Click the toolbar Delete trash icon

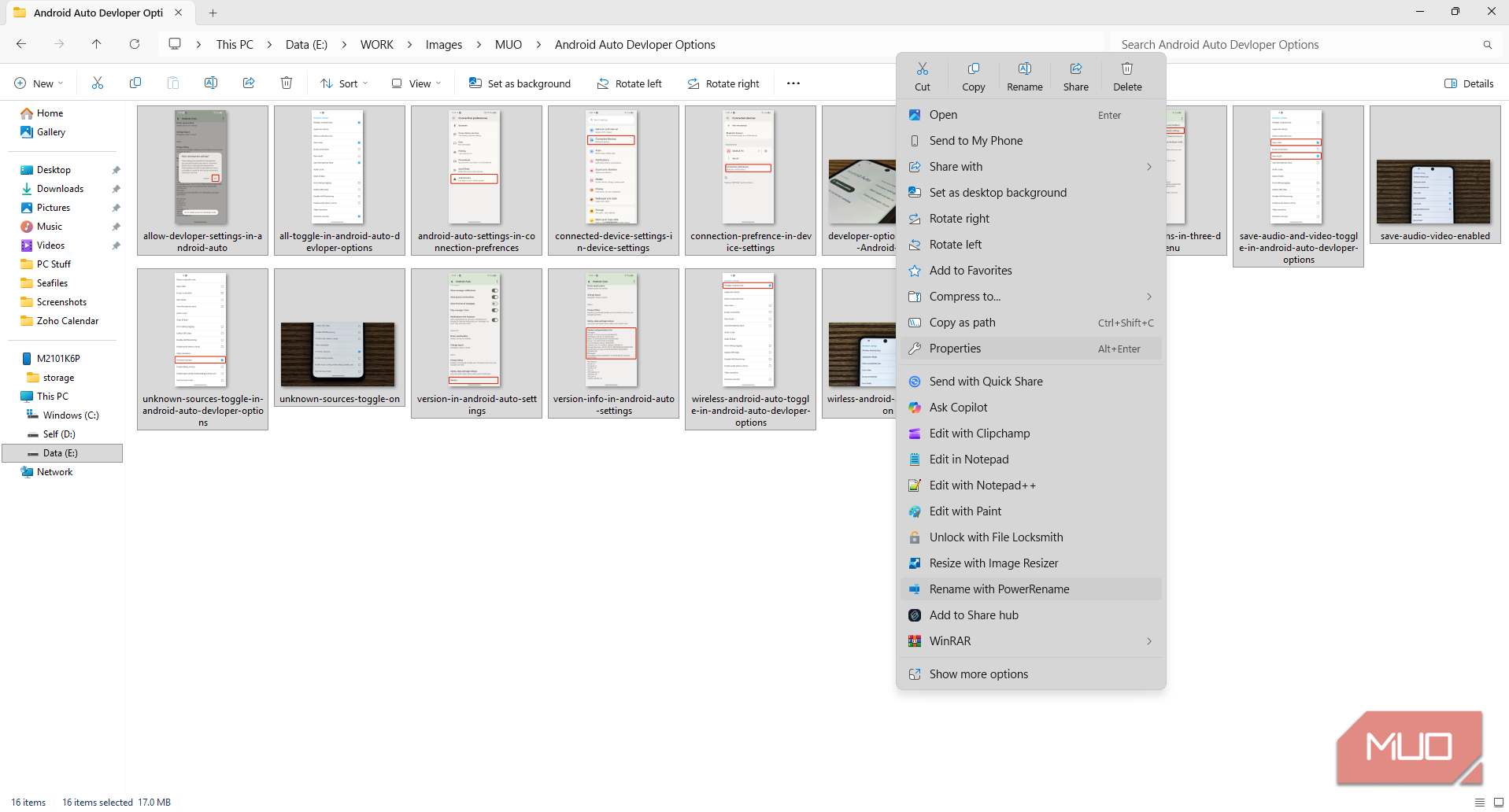(x=287, y=83)
